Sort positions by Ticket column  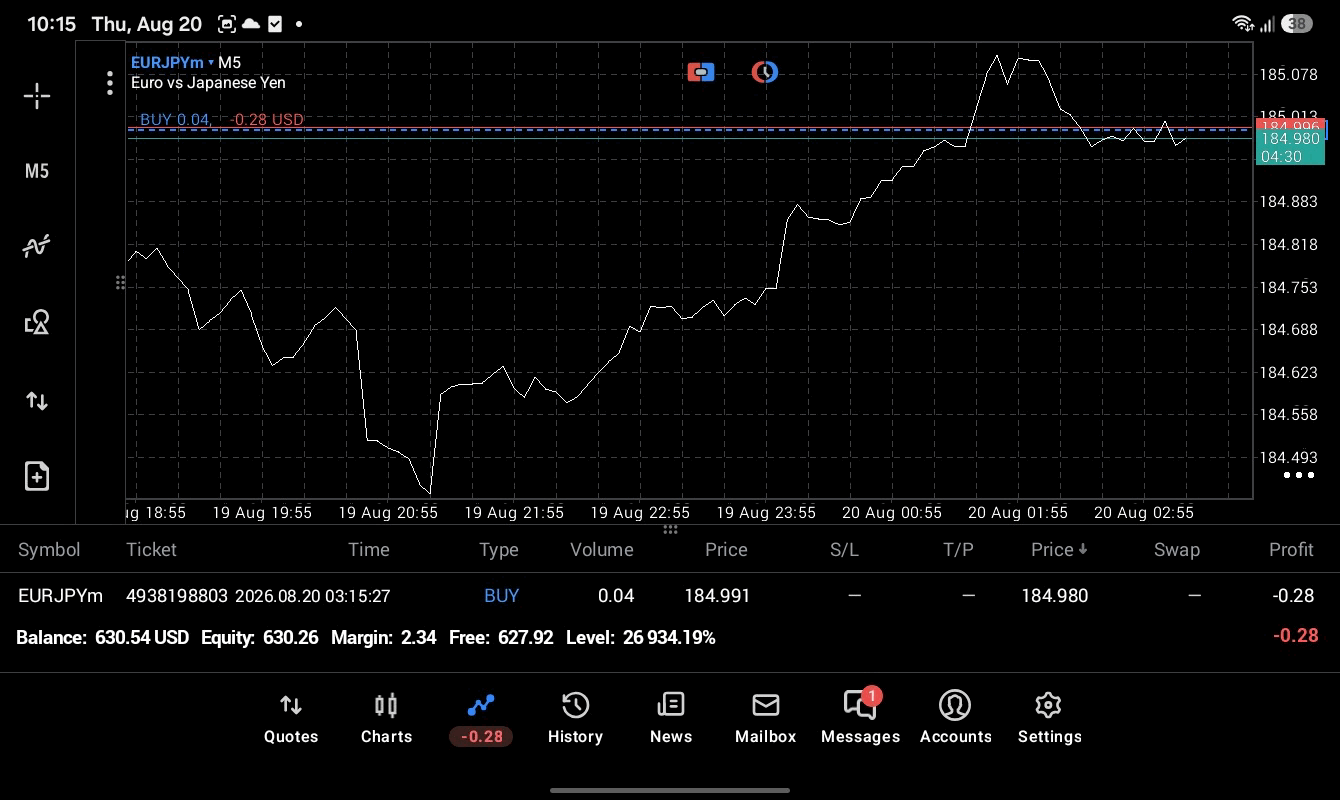click(151, 550)
